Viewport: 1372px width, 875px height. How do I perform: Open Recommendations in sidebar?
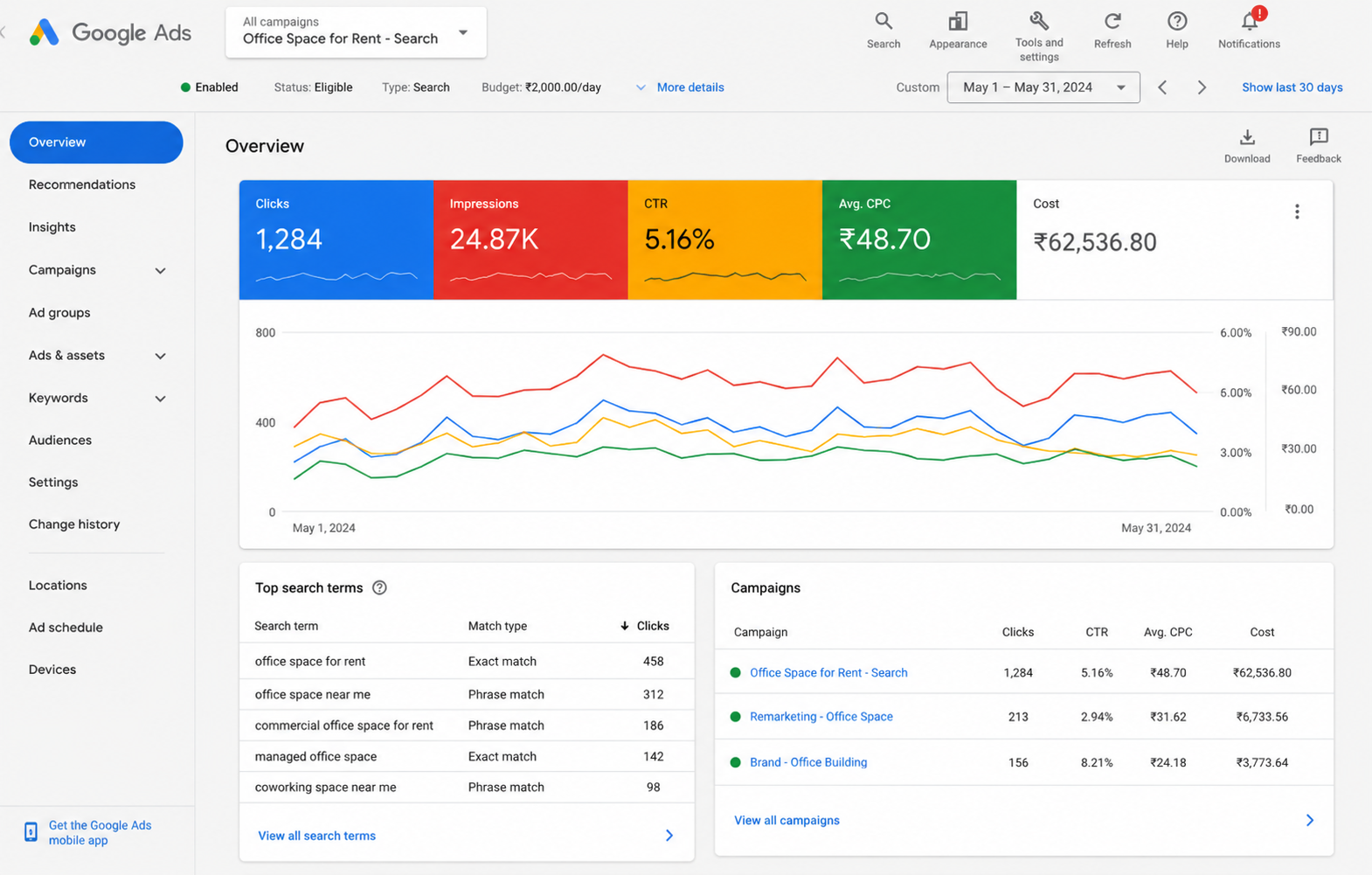(82, 184)
